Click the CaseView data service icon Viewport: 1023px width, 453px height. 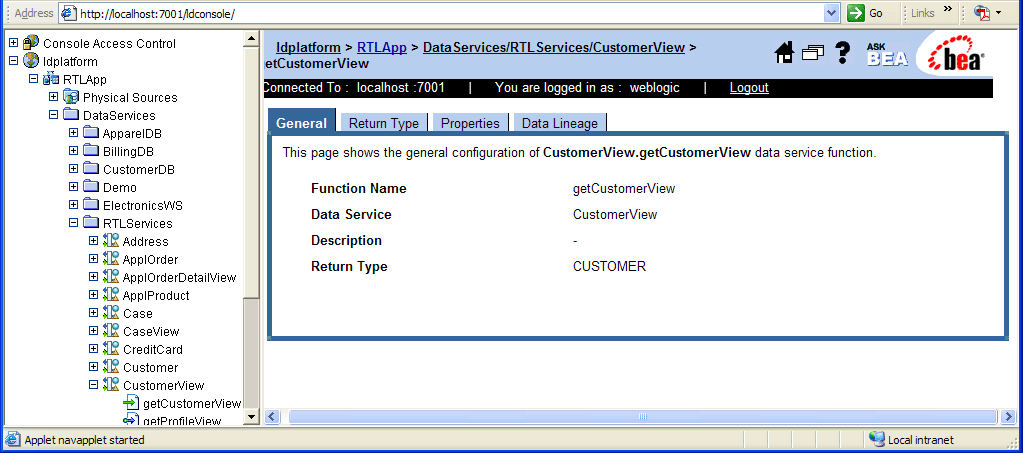(x=112, y=331)
